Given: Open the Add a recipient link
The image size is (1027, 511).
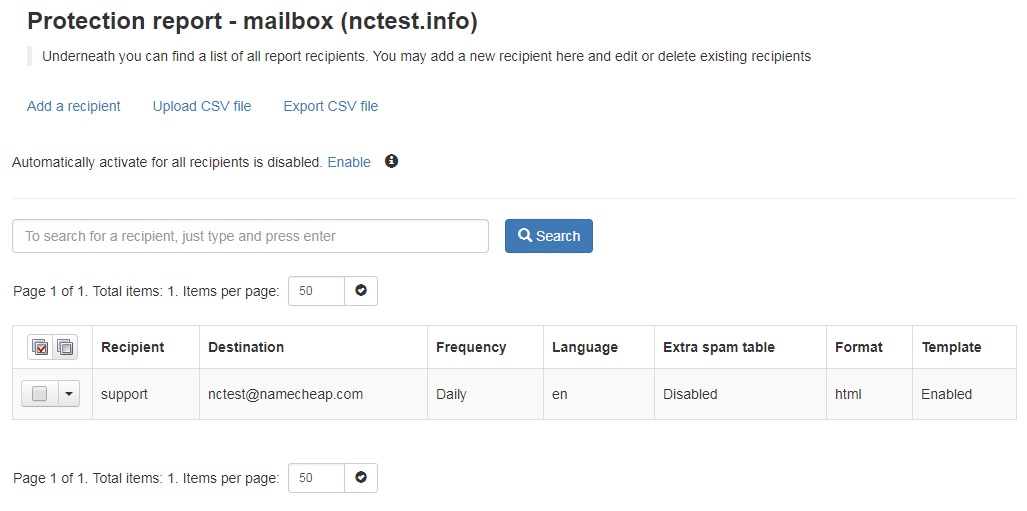Looking at the screenshot, I should coord(73,106).
